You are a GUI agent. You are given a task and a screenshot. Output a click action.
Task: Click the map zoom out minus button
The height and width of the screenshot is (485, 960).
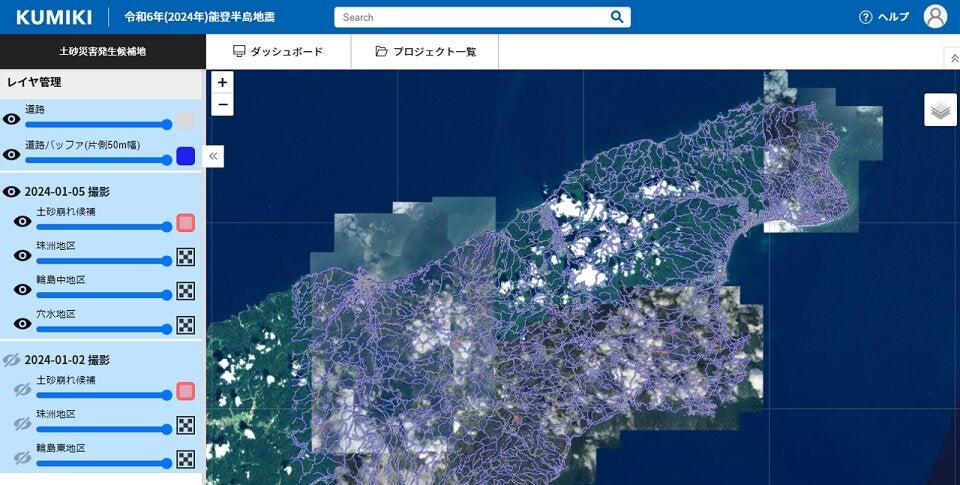click(222, 105)
